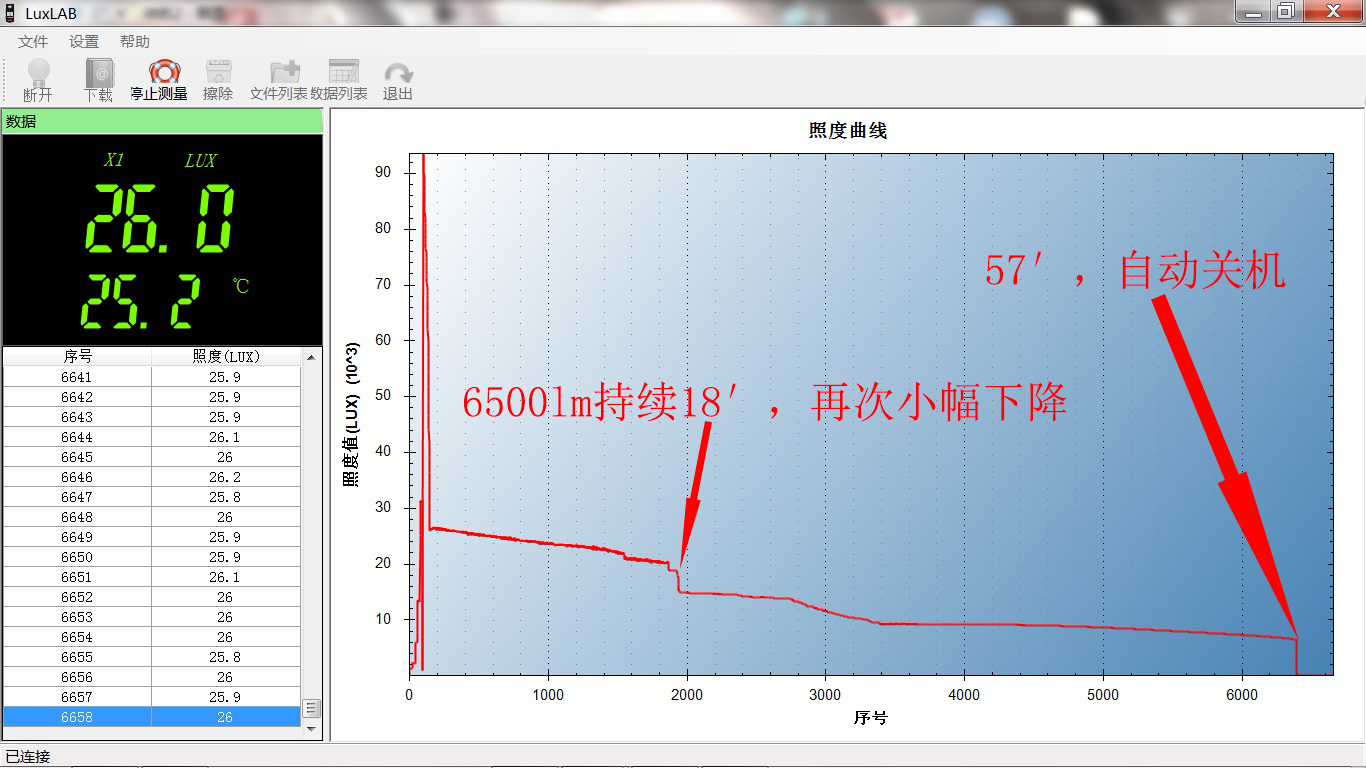Viewport: 1366px width, 768px height.
Task: Maximize the LuxLAB window
Action: point(1286,11)
